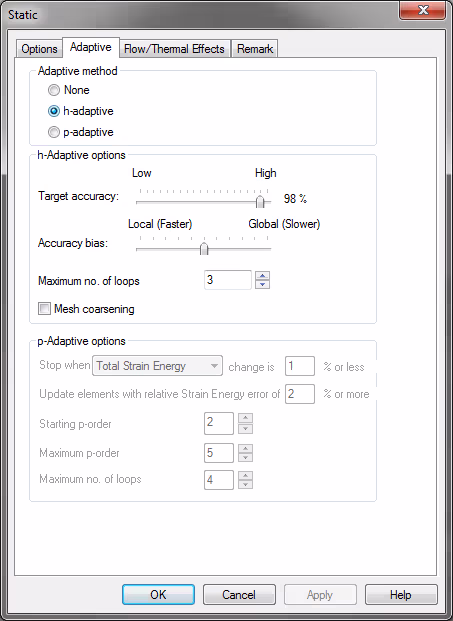This screenshot has height=621, width=453.
Task: Click the Apply button
Action: point(320,594)
